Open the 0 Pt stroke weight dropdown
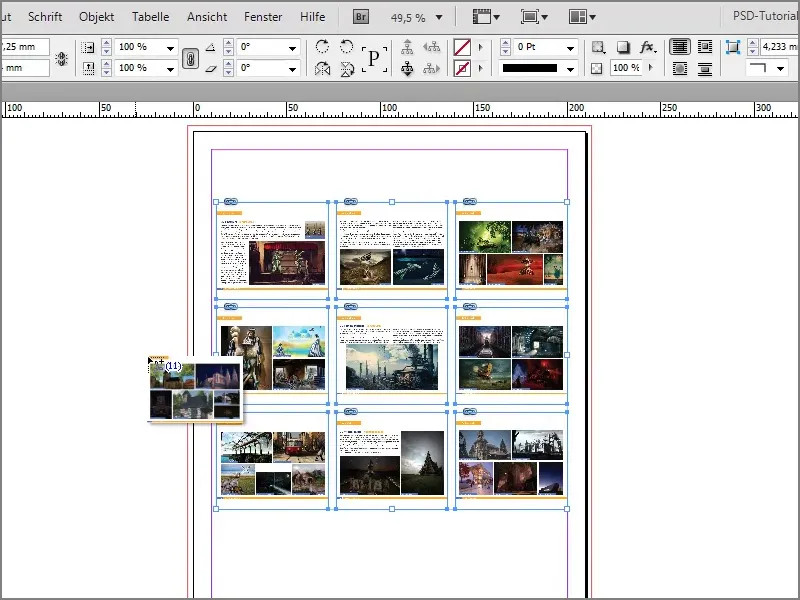The width and height of the screenshot is (800, 600). pyautogui.click(x=570, y=46)
